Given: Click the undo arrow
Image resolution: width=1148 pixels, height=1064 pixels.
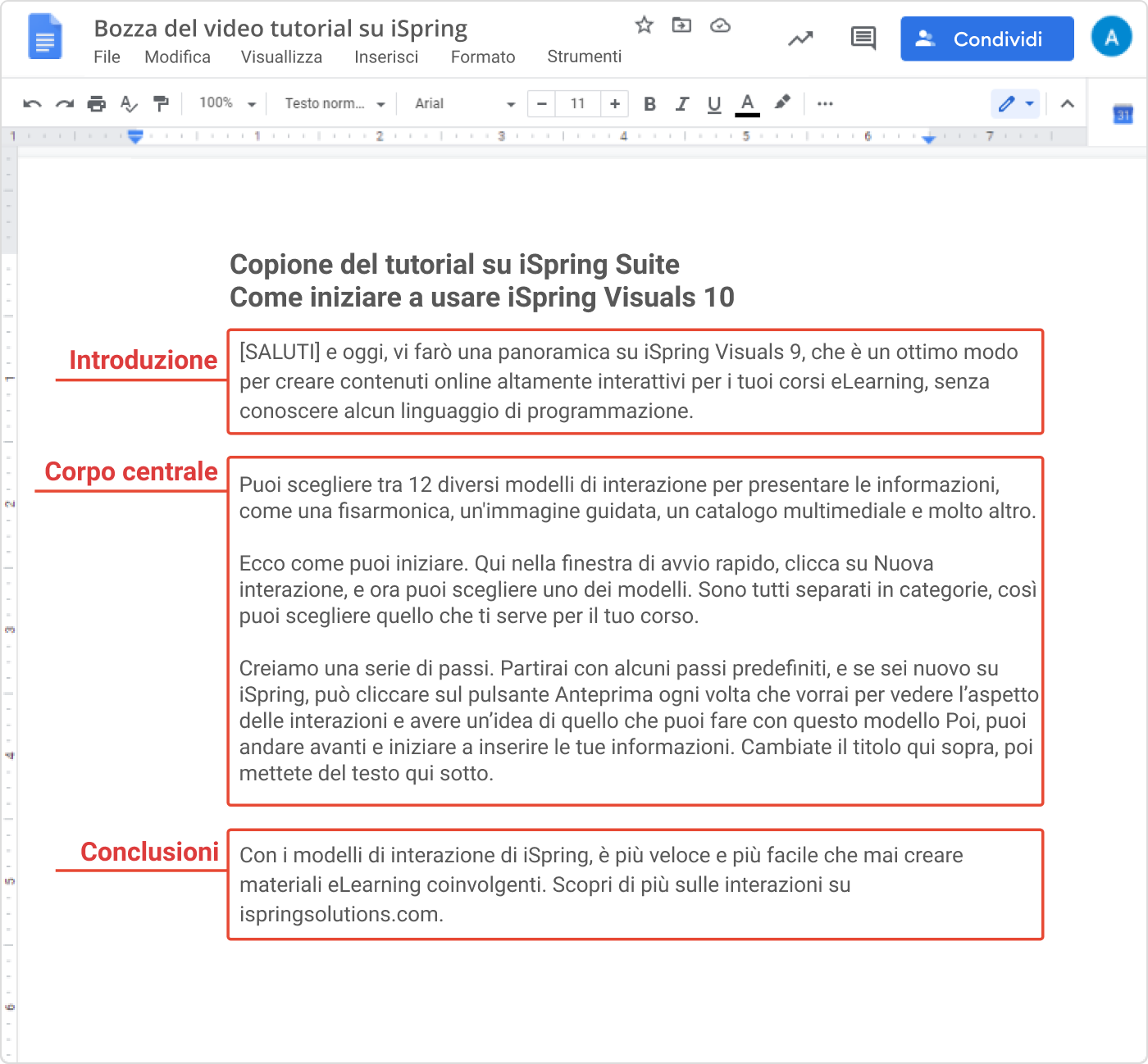Looking at the screenshot, I should 32,104.
